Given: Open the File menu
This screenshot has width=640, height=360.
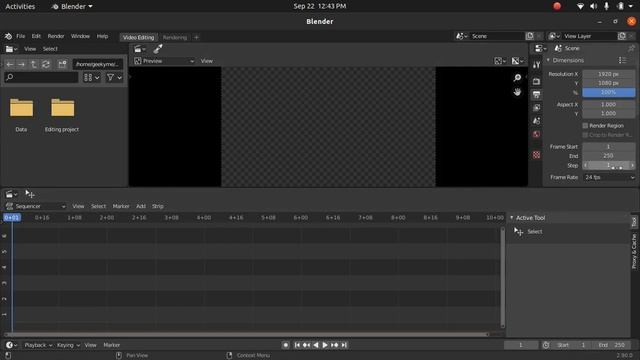Looking at the screenshot, I should (x=20, y=36).
